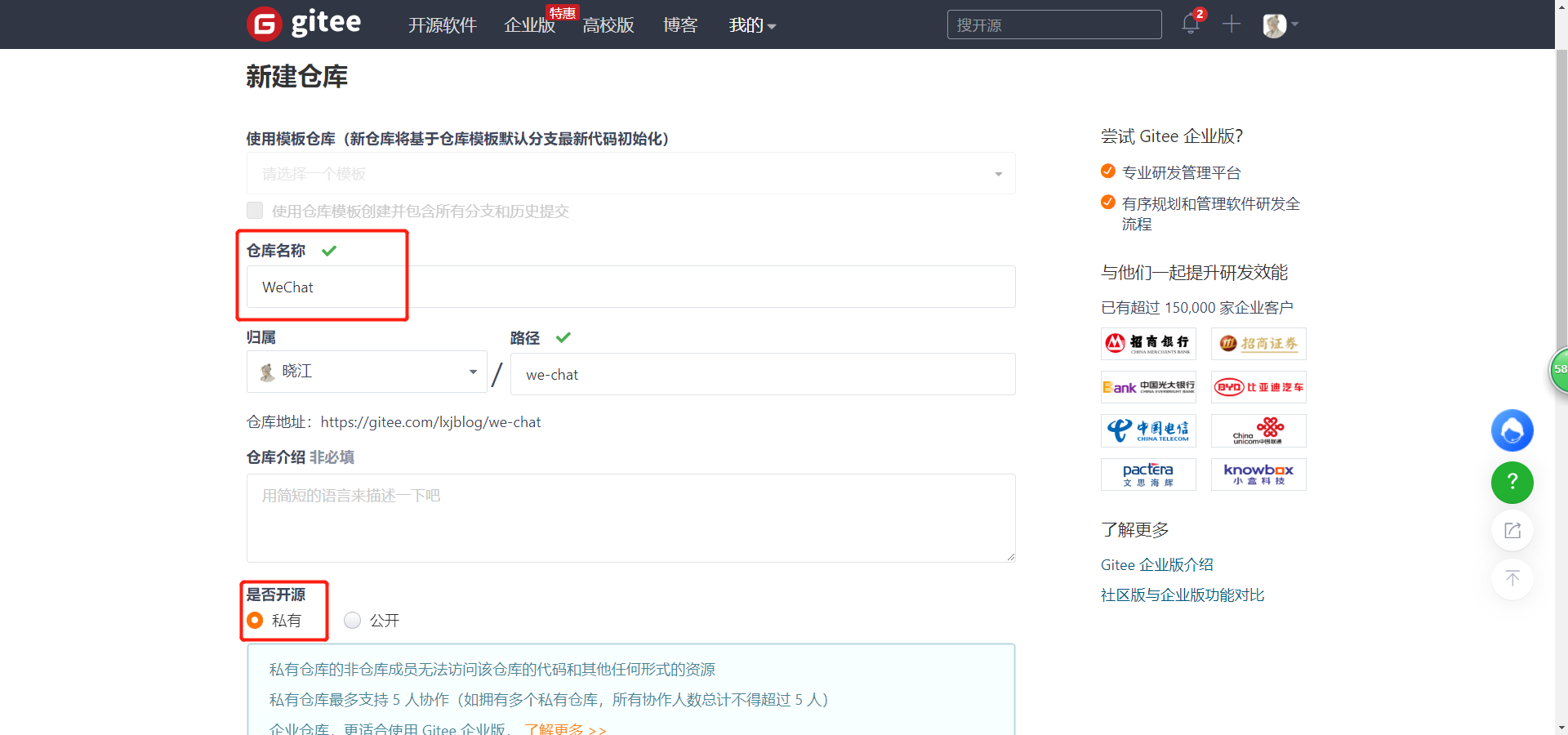Select the 公开 radio option
1568x735 pixels.
point(352,621)
